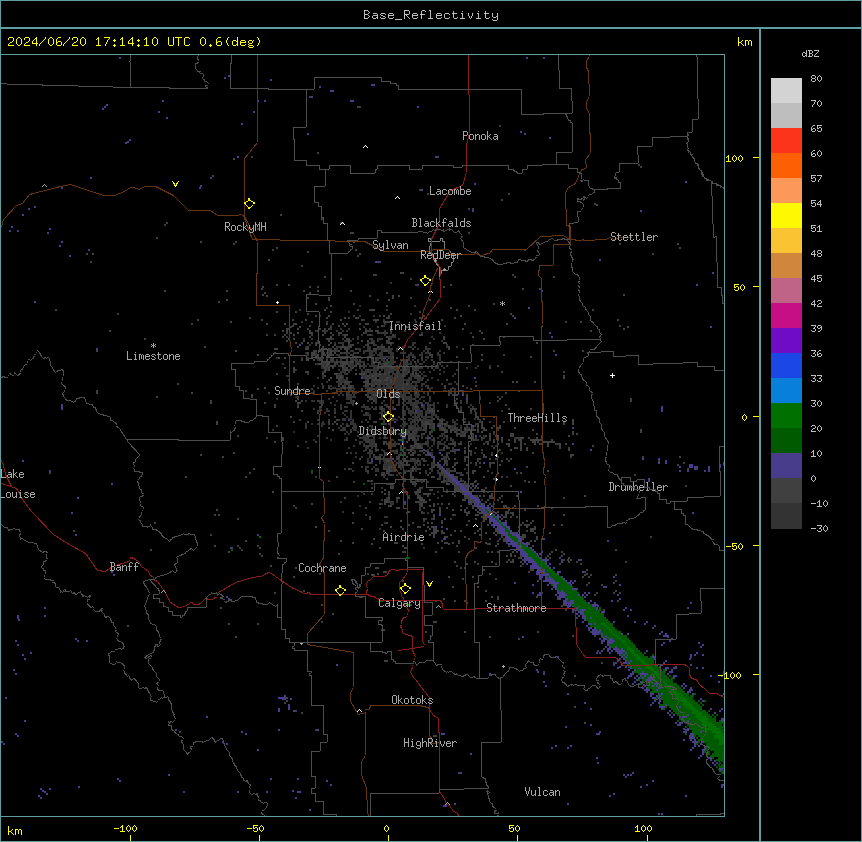Image resolution: width=862 pixels, height=842 pixels.
Task: Click the Sundre map label
Action: pyautogui.click(x=292, y=391)
